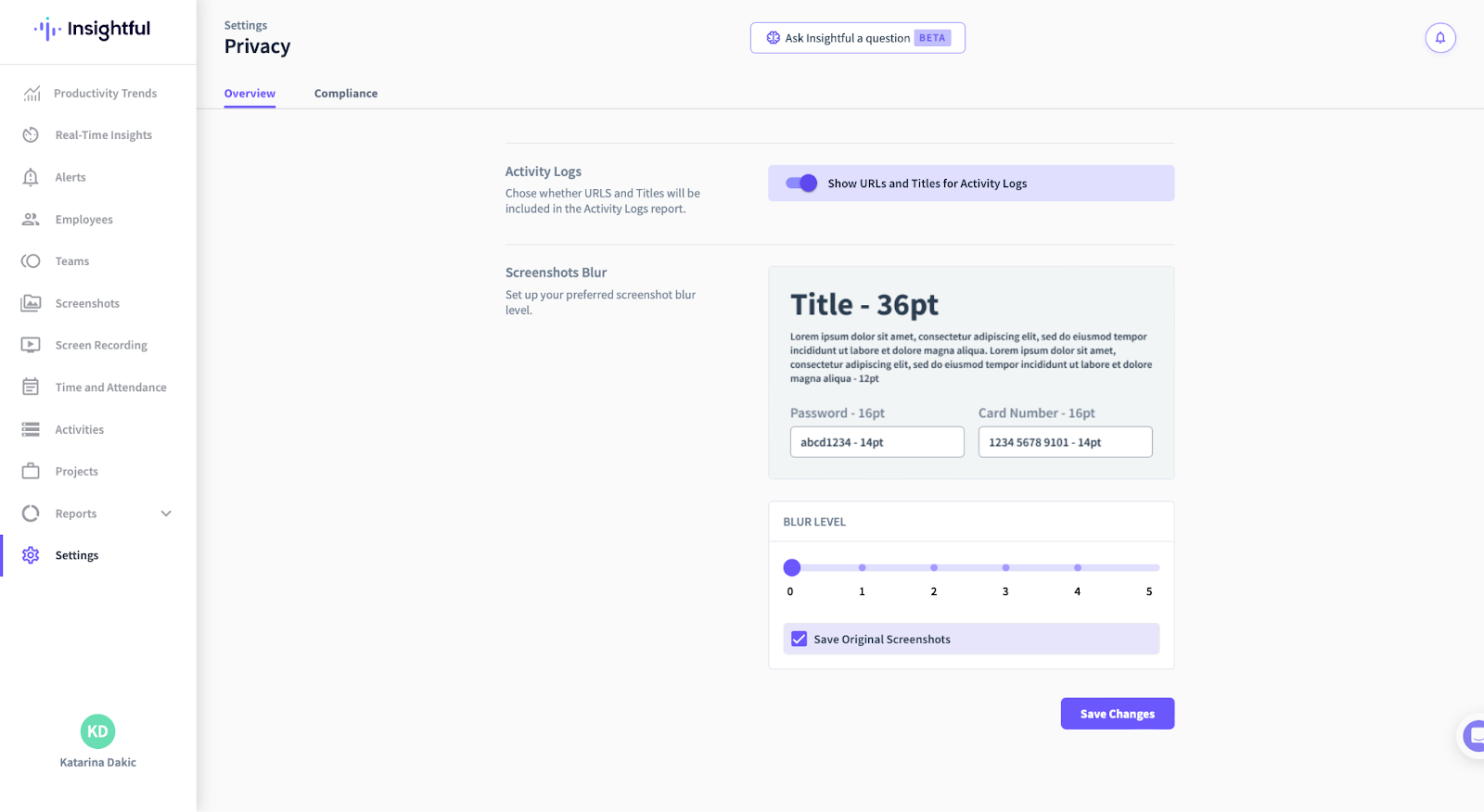Open the Alerts bell icon in sidebar

pyautogui.click(x=31, y=177)
